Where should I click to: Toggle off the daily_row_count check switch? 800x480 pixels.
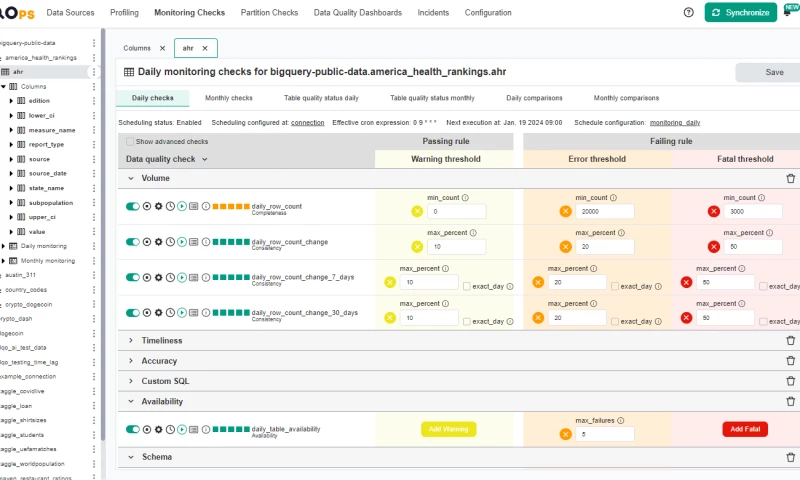pyautogui.click(x=132, y=206)
